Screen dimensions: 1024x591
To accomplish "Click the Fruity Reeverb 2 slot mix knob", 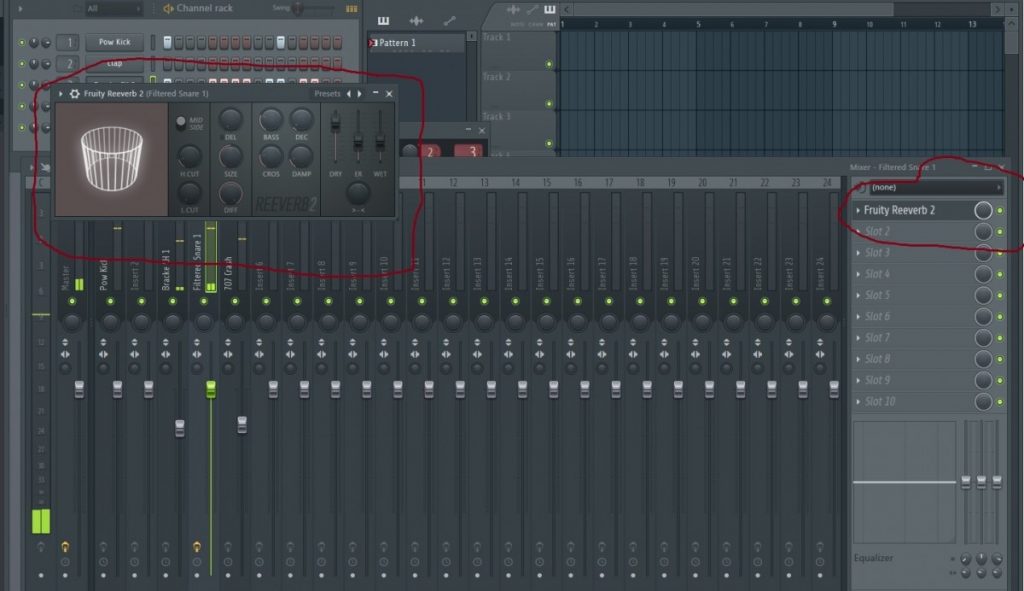I will pos(983,210).
